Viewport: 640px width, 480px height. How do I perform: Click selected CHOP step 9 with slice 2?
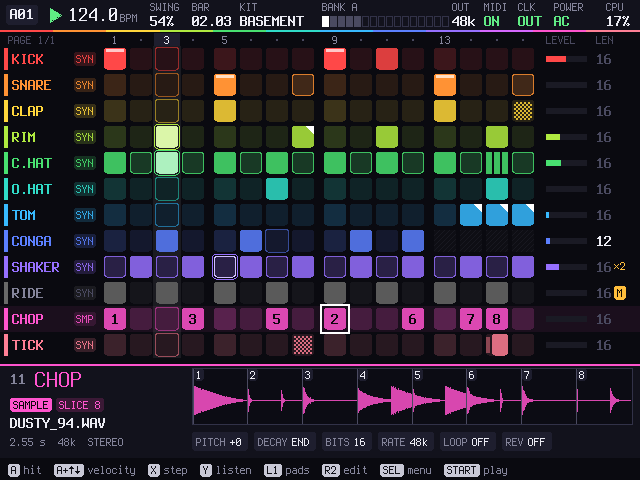[335, 319]
